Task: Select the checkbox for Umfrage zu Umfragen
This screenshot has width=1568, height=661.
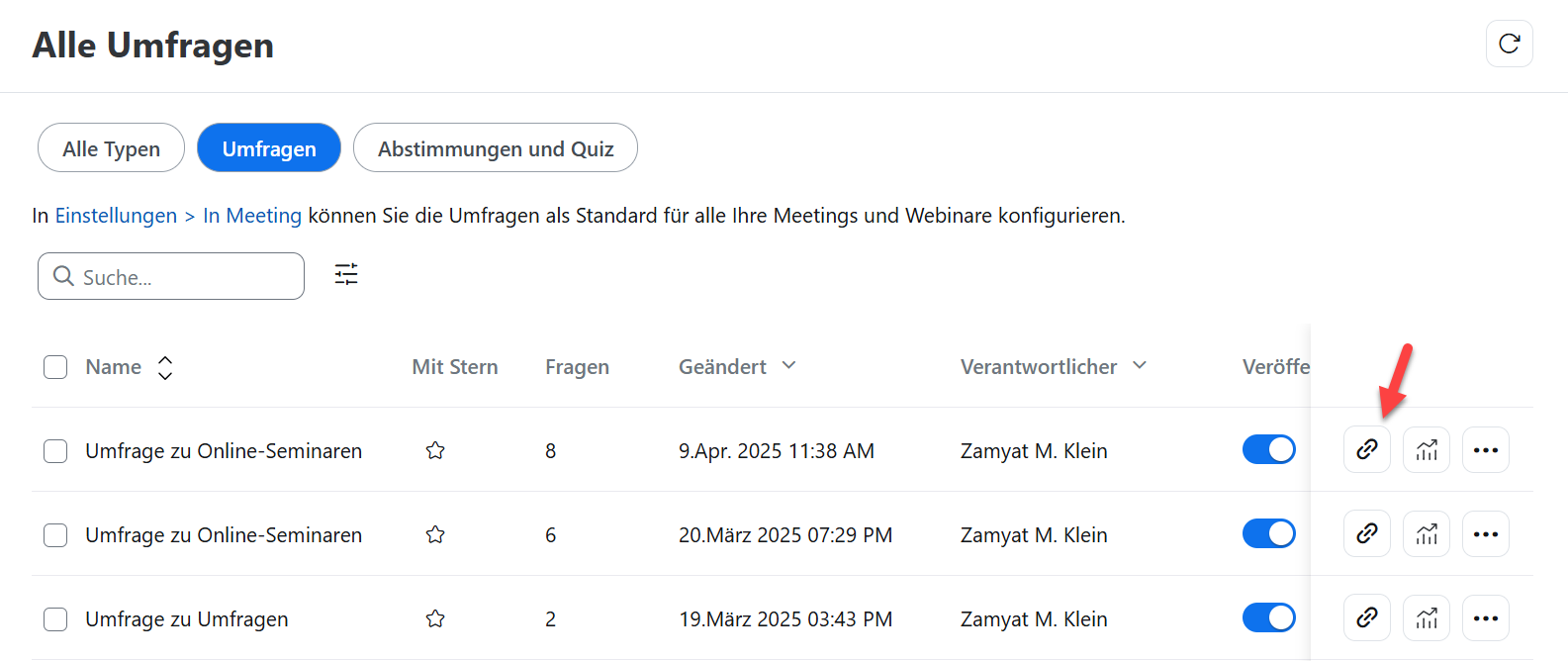Action: pos(55,619)
